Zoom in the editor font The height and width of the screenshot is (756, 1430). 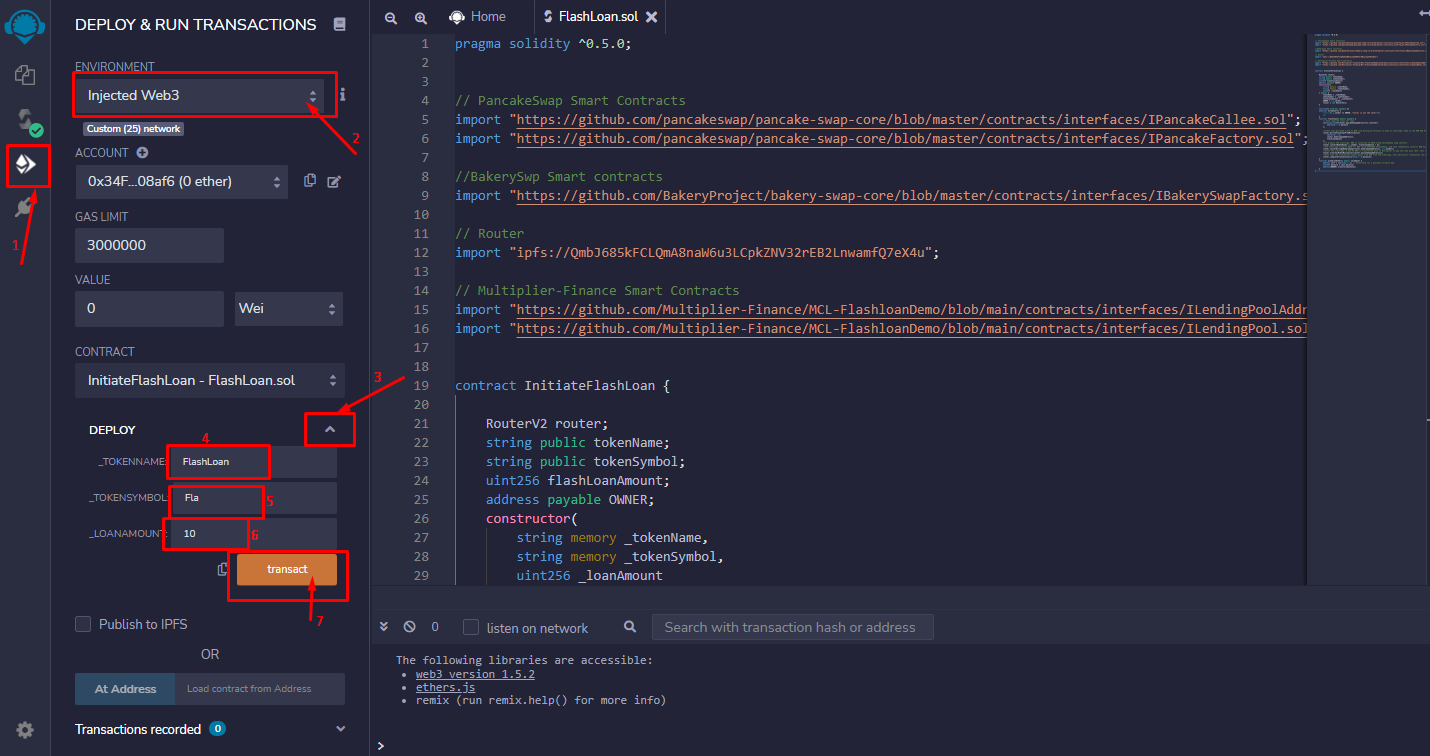coord(420,17)
